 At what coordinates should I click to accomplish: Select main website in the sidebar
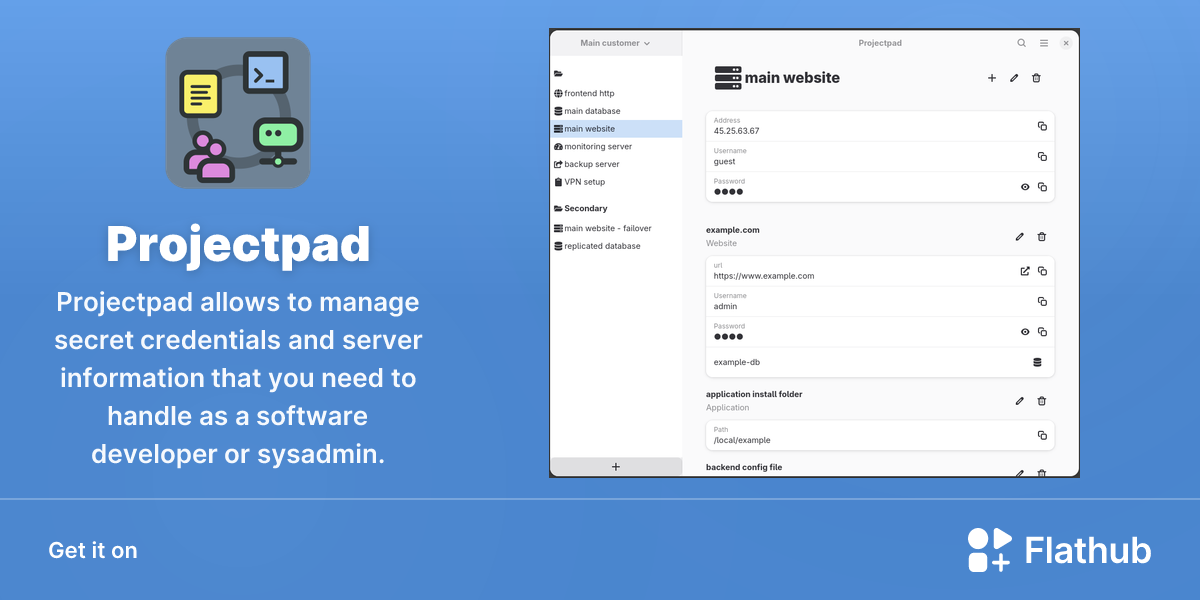point(616,129)
